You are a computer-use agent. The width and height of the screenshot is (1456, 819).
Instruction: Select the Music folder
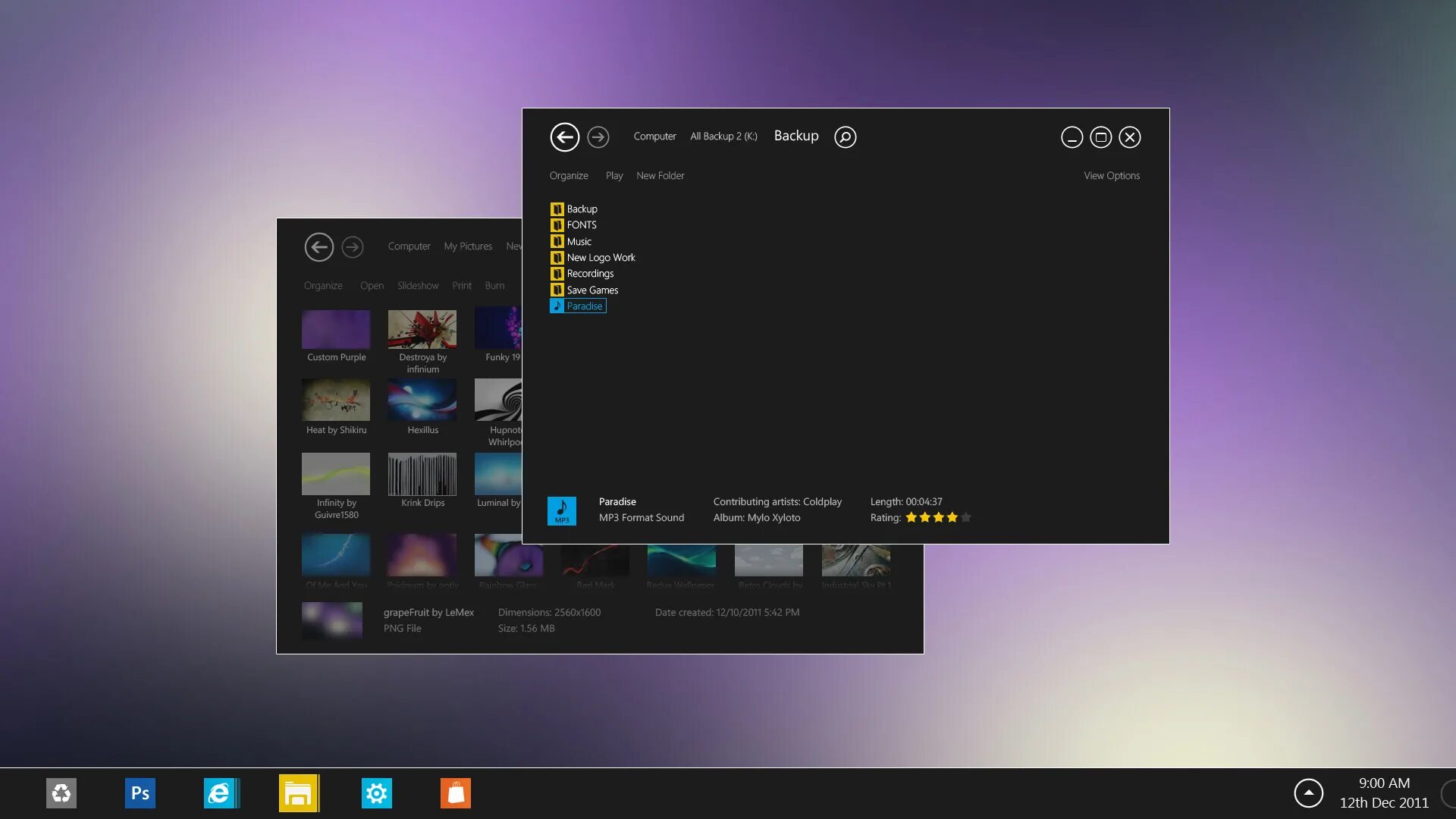pyautogui.click(x=579, y=242)
